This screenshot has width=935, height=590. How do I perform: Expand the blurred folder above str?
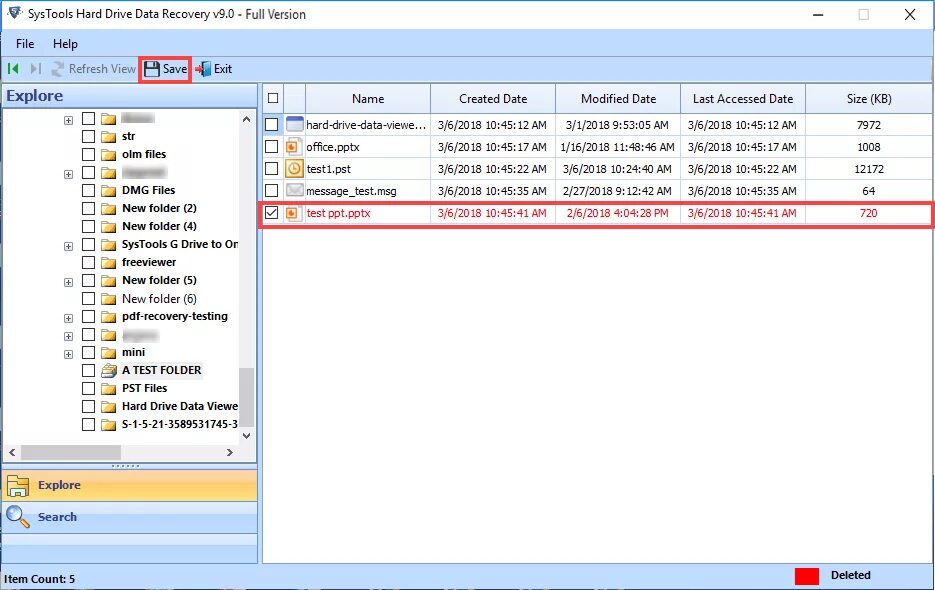(x=69, y=120)
